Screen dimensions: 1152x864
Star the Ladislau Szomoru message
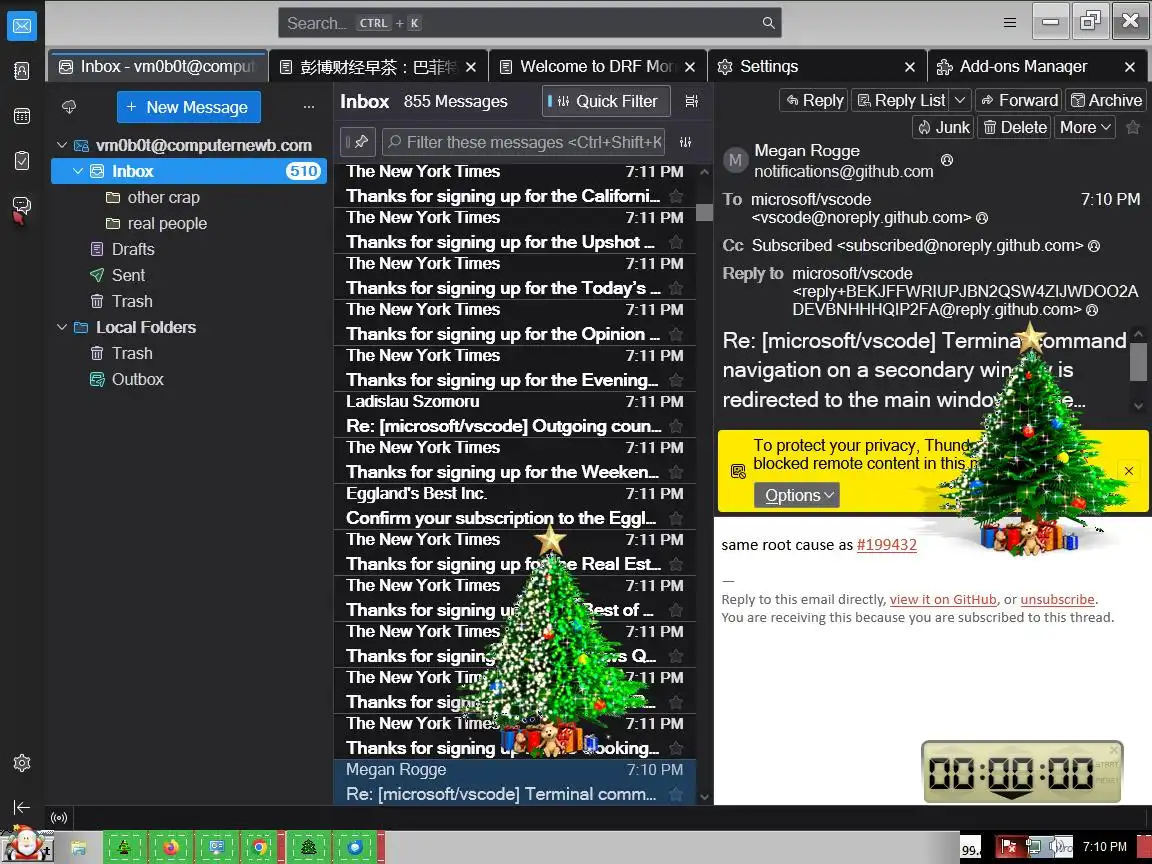point(676,426)
